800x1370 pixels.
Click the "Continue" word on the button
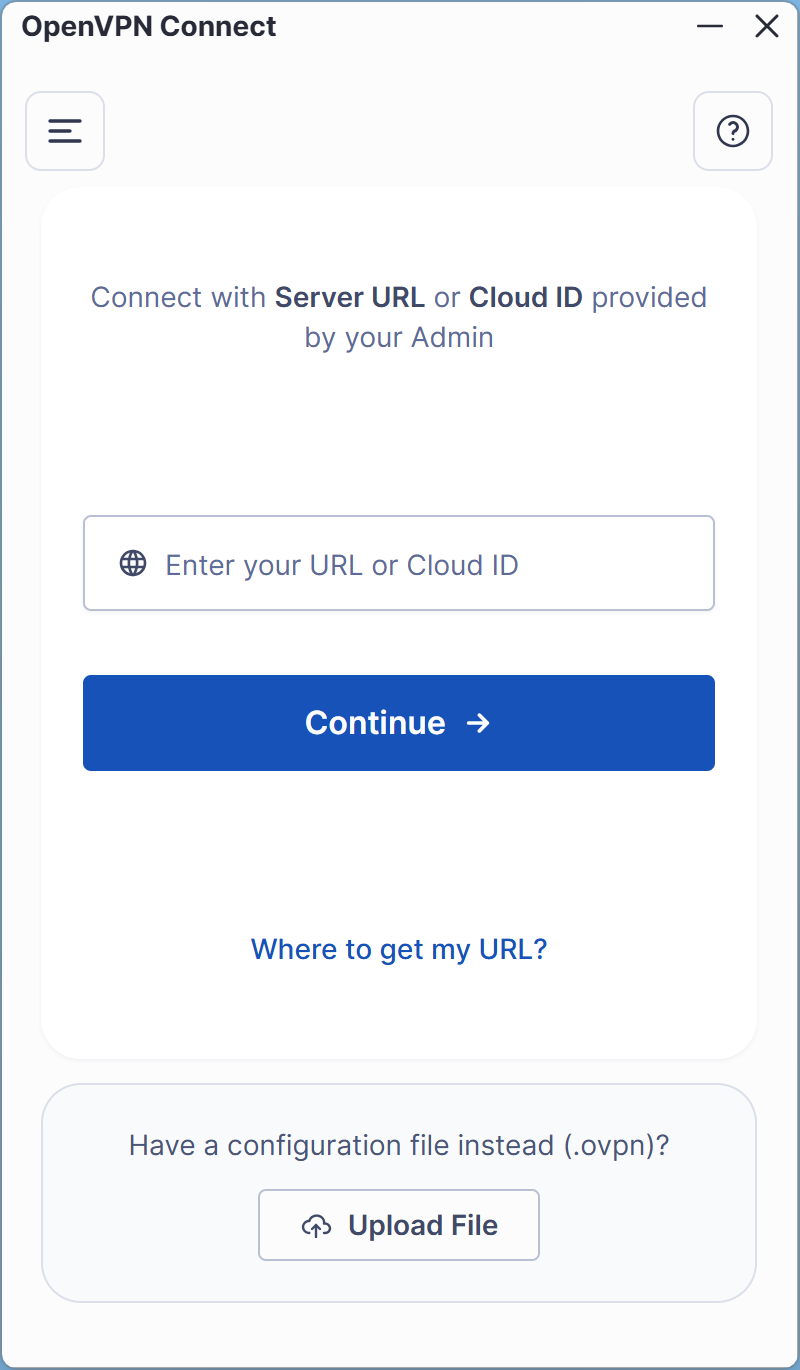(375, 723)
